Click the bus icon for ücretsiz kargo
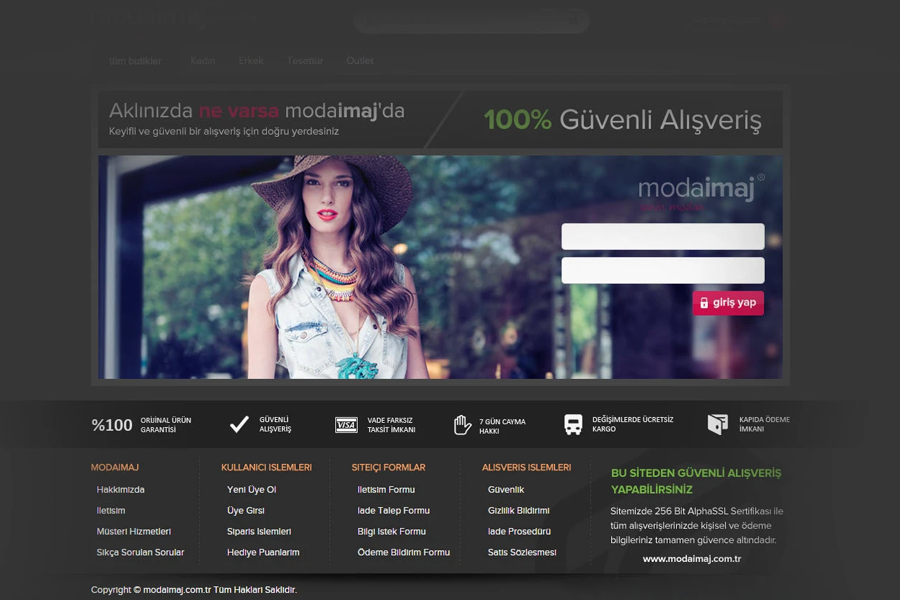Viewport: 900px width, 600px height. 573,424
